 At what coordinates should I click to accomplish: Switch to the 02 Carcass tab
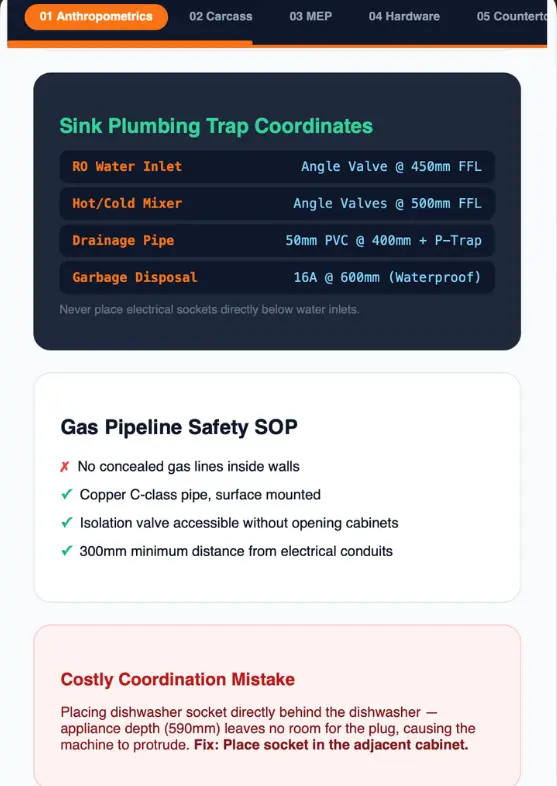coord(221,17)
